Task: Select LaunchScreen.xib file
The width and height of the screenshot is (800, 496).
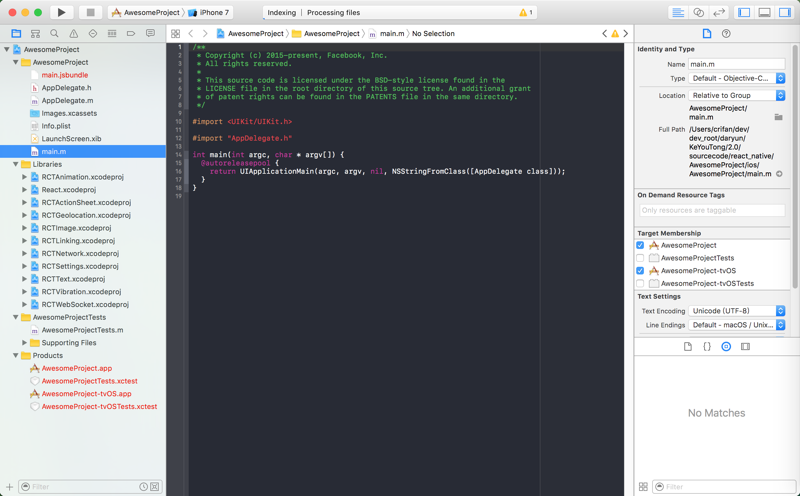Action: pyautogui.click(x=71, y=139)
